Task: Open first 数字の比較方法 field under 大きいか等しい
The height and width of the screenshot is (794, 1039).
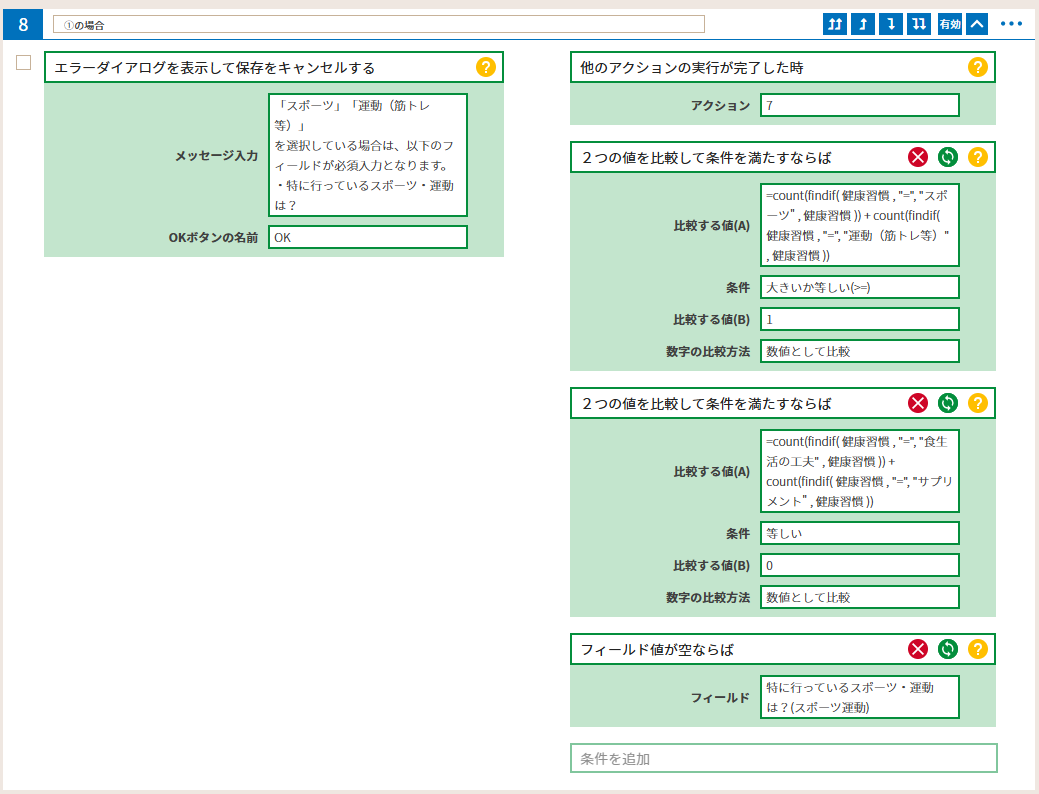Action: coord(859,351)
